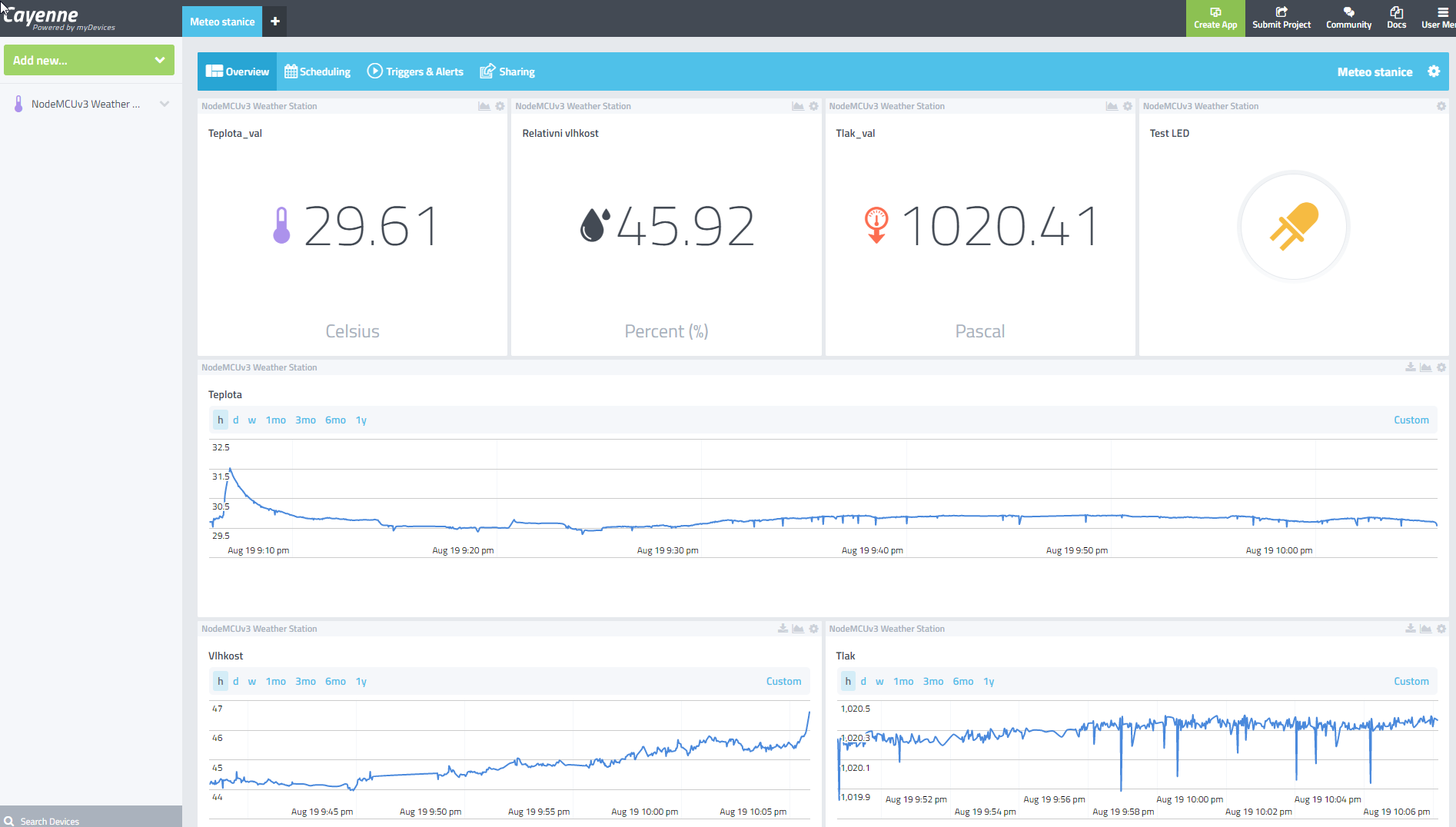Click plus icon to add new project

(x=275, y=22)
